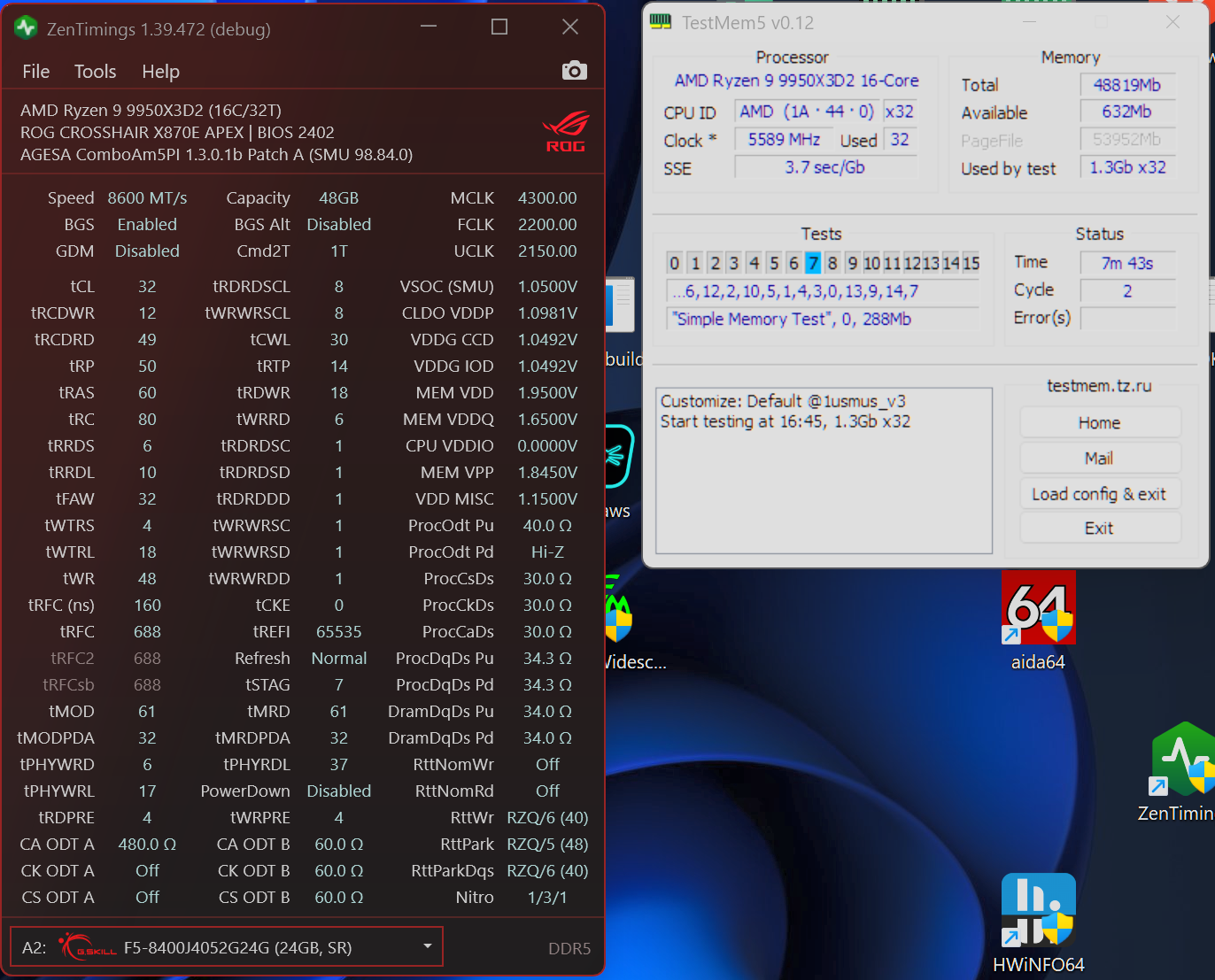This screenshot has width=1215, height=980.
Task: Expand the A2 memory module dropdown
Action: (x=428, y=947)
